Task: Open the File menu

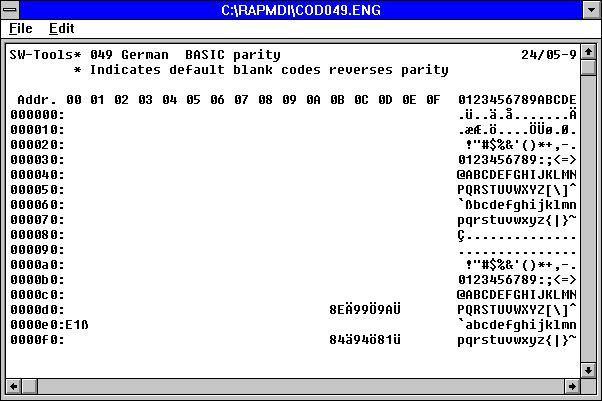Action: 21,28
